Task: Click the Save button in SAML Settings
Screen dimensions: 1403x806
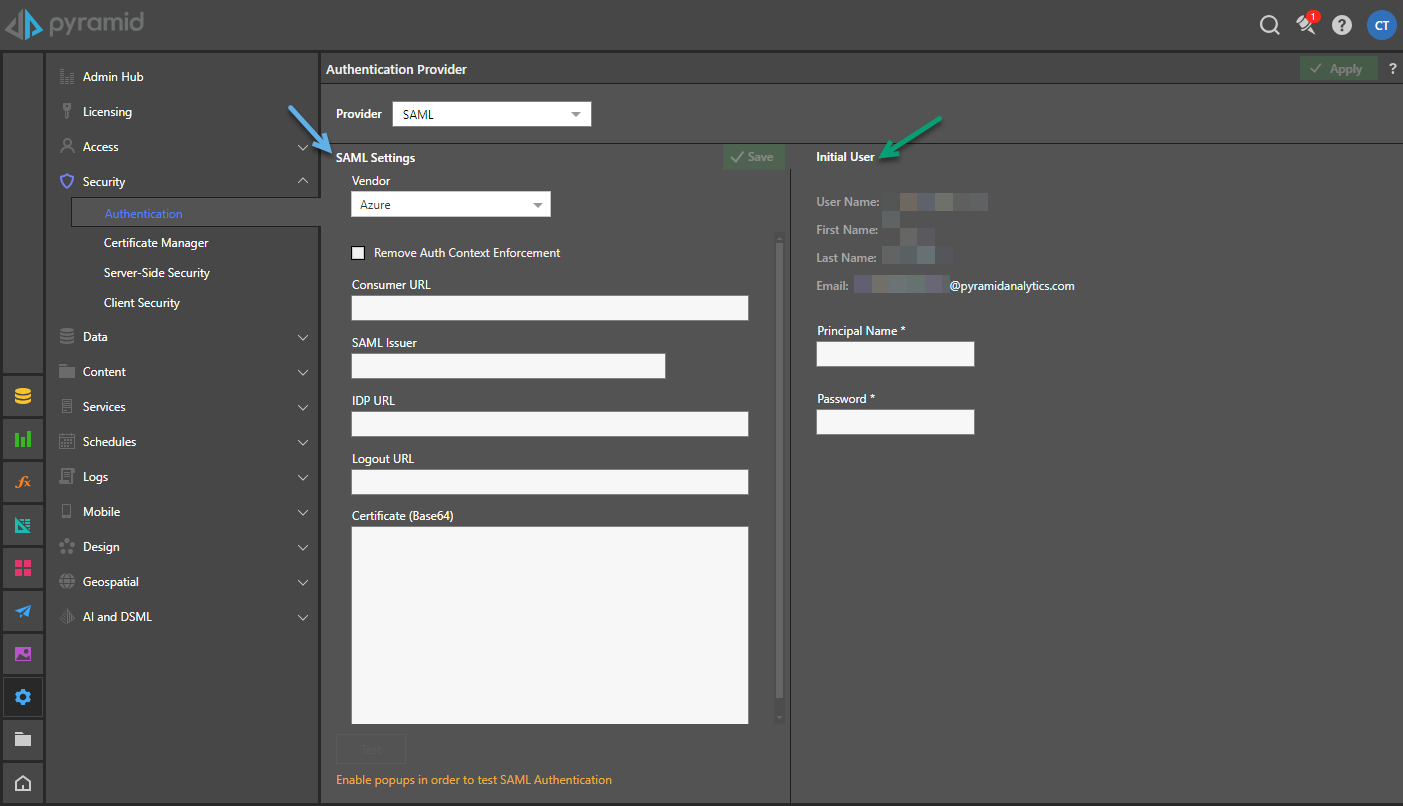Action: point(753,157)
